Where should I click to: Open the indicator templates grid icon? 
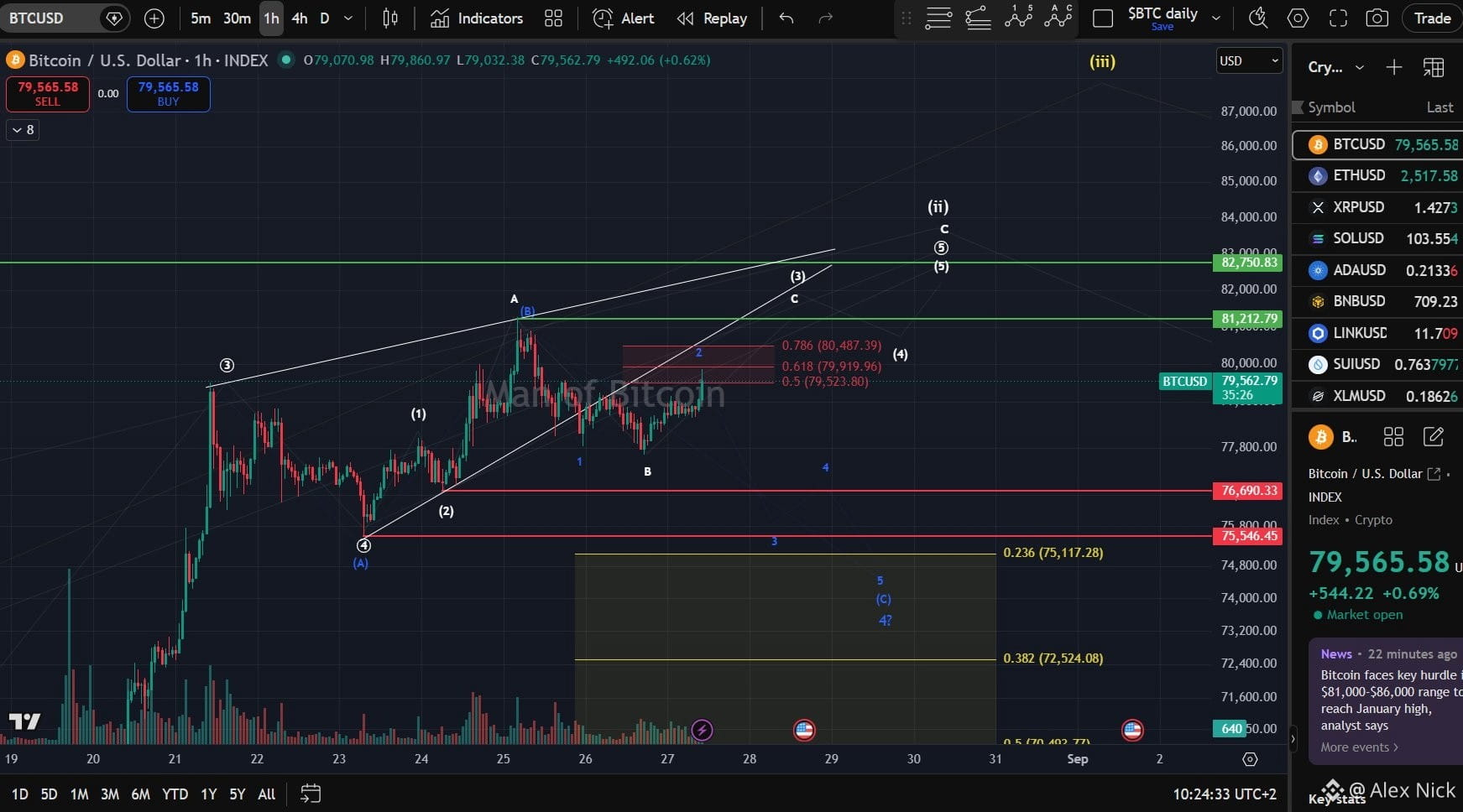(x=553, y=18)
